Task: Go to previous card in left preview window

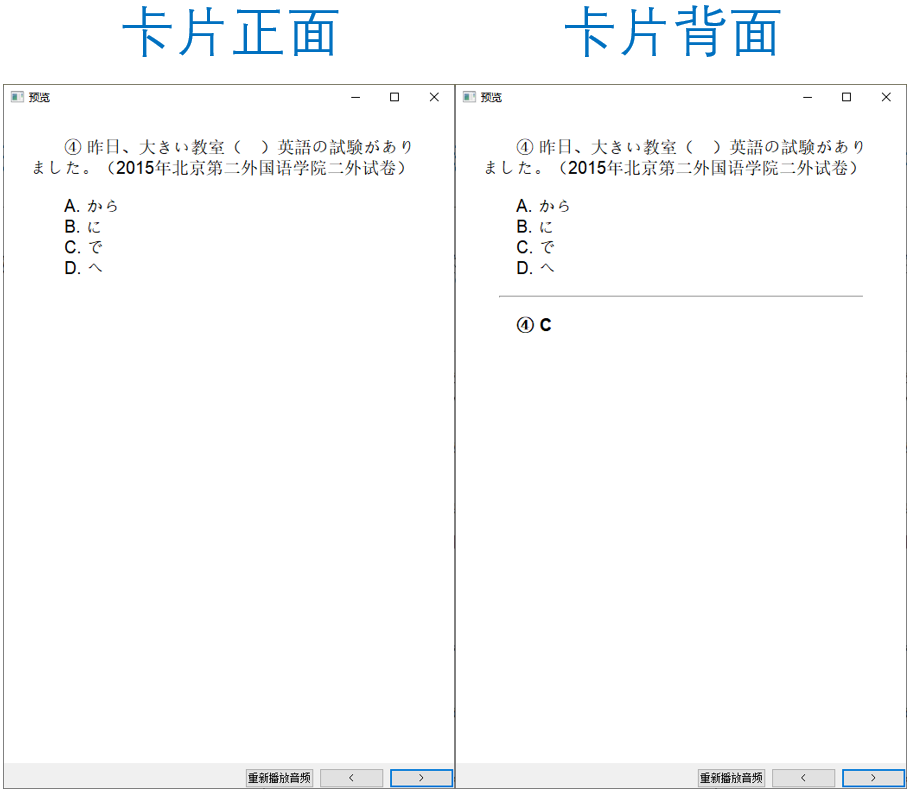Action: 351,777
